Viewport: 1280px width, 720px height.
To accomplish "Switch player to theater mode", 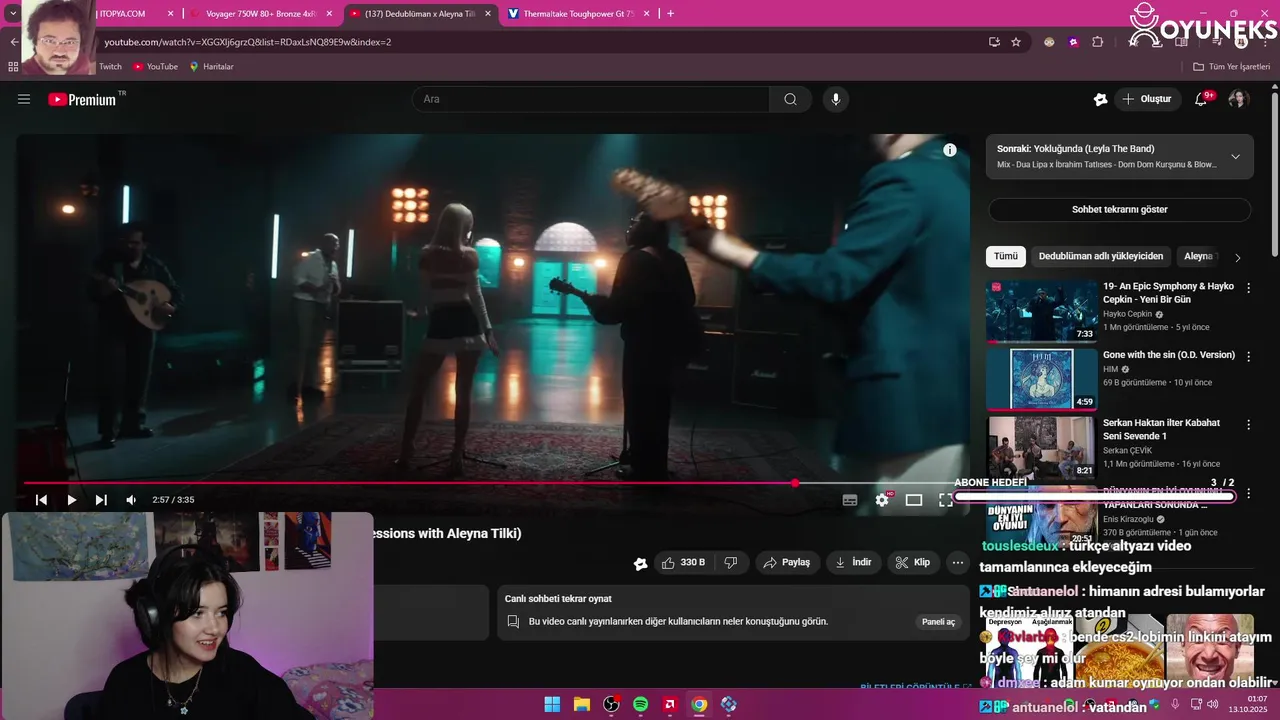I will (x=914, y=500).
